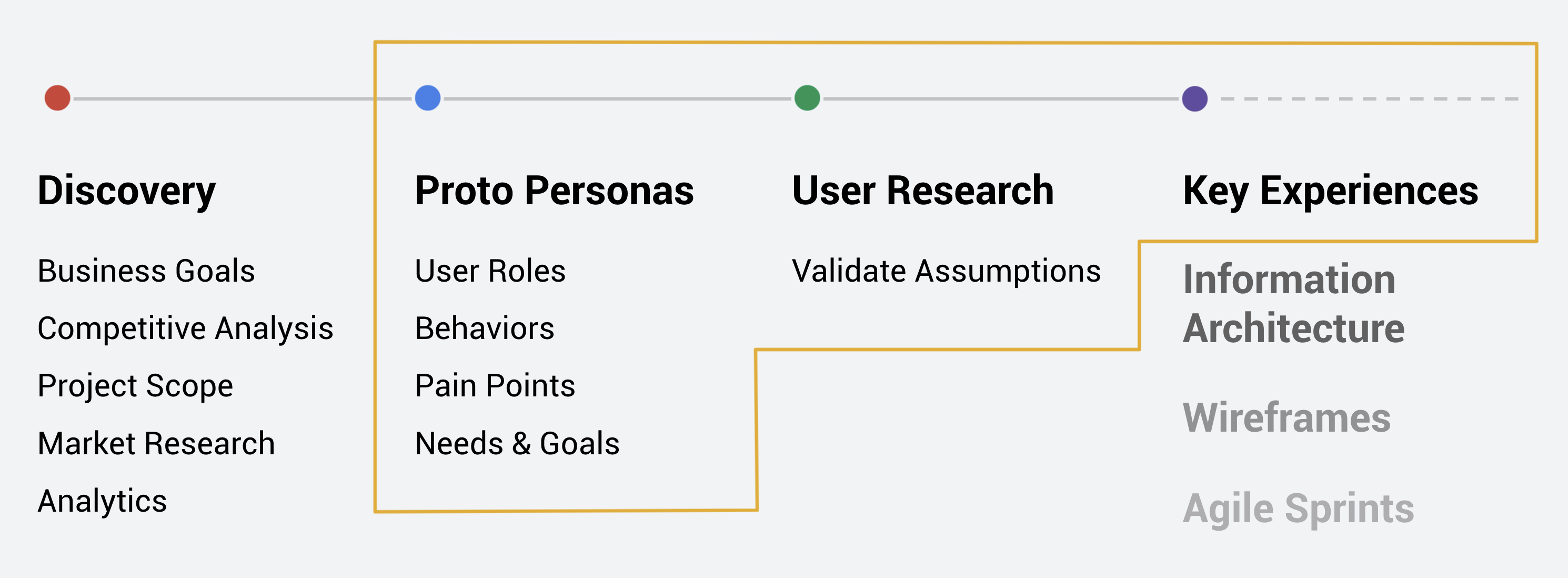
Task: Click the Wireframes text
Action: click(1286, 418)
